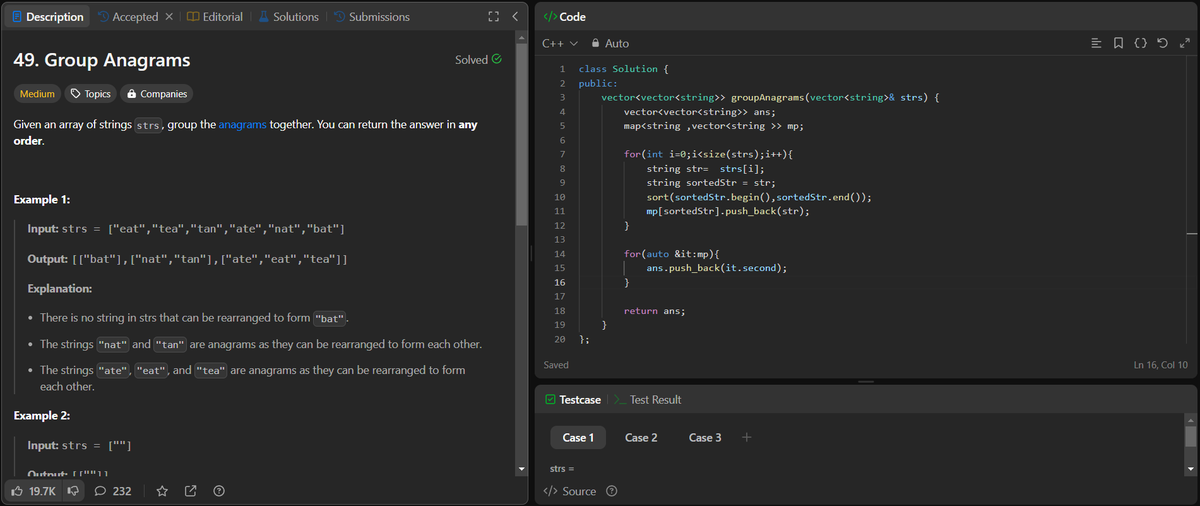Viewport: 1200px width, 506px height.
Task: Click the green Solved checkmark icon
Action: tap(497, 60)
